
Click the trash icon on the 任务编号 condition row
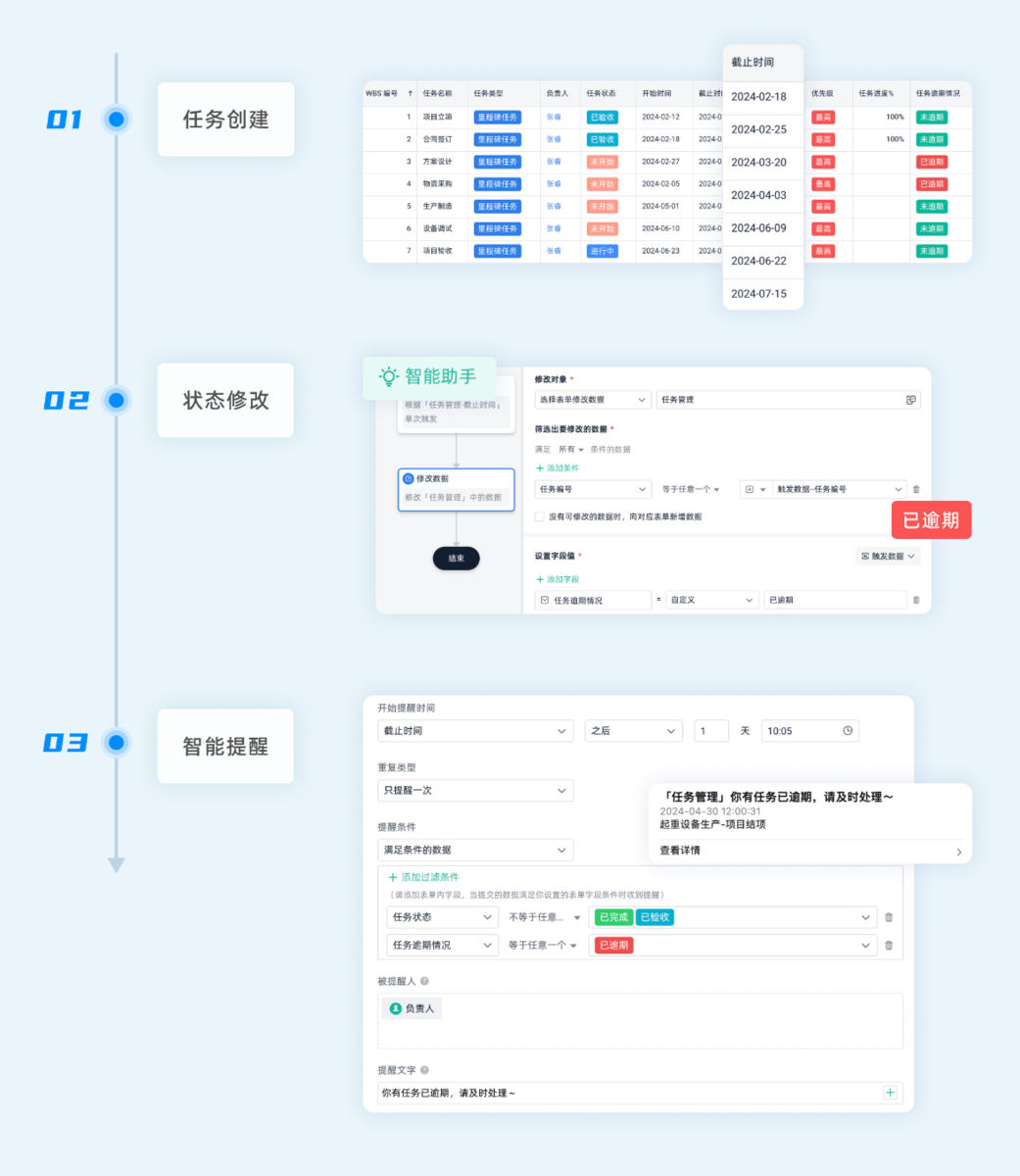tap(917, 489)
